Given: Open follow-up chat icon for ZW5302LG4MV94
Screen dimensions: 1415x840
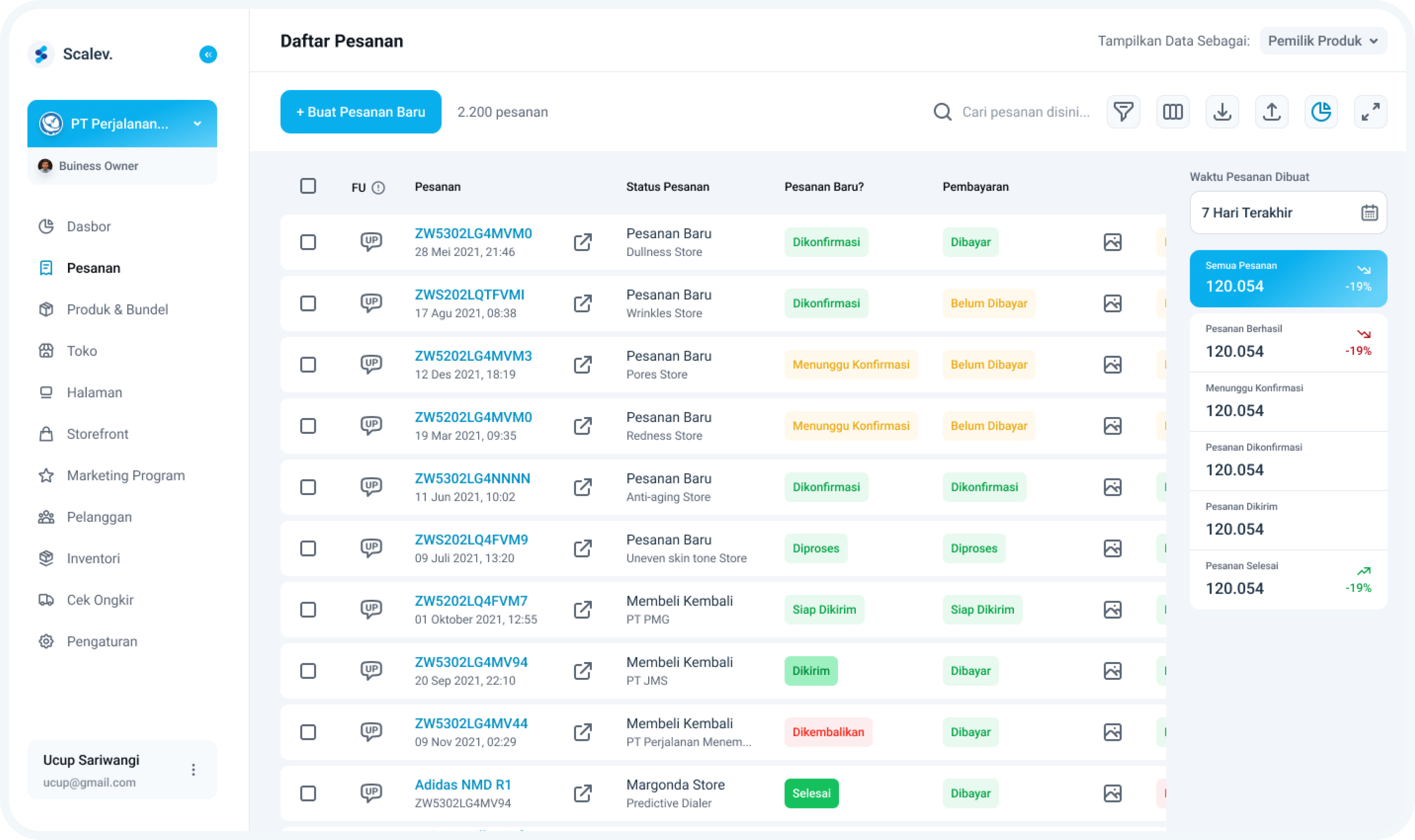Looking at the screenshot, I should 371,670.
